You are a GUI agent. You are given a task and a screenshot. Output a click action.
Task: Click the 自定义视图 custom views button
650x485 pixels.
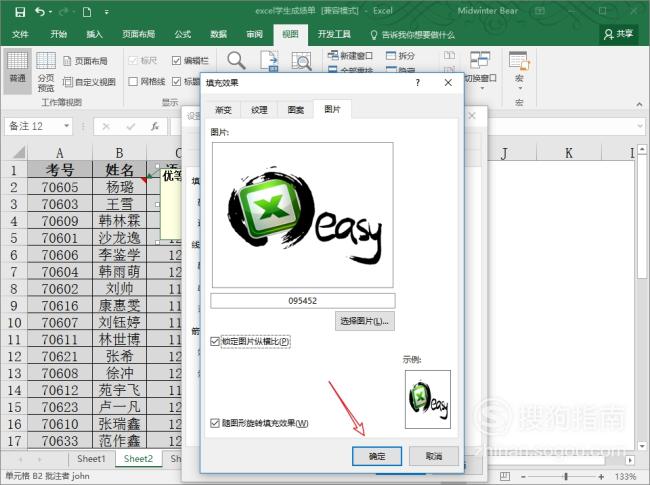click(x=89, y=82)
